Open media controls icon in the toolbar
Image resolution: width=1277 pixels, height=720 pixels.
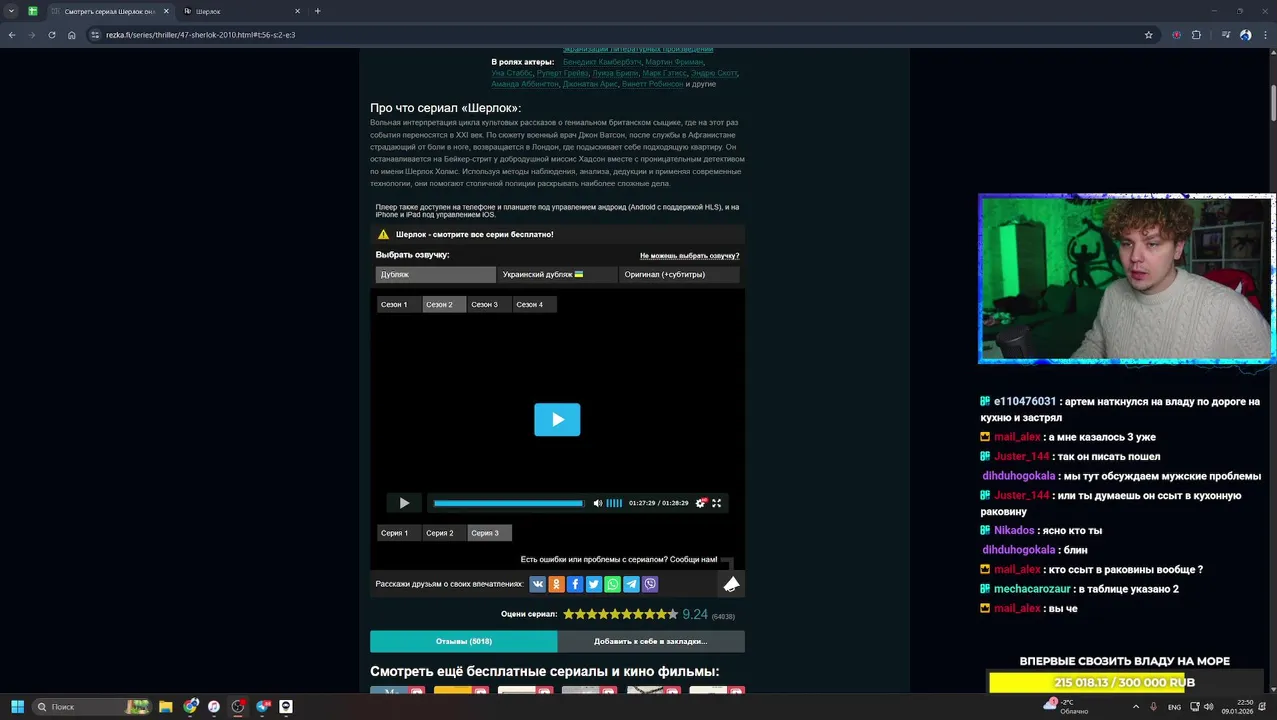(1226, 35)
